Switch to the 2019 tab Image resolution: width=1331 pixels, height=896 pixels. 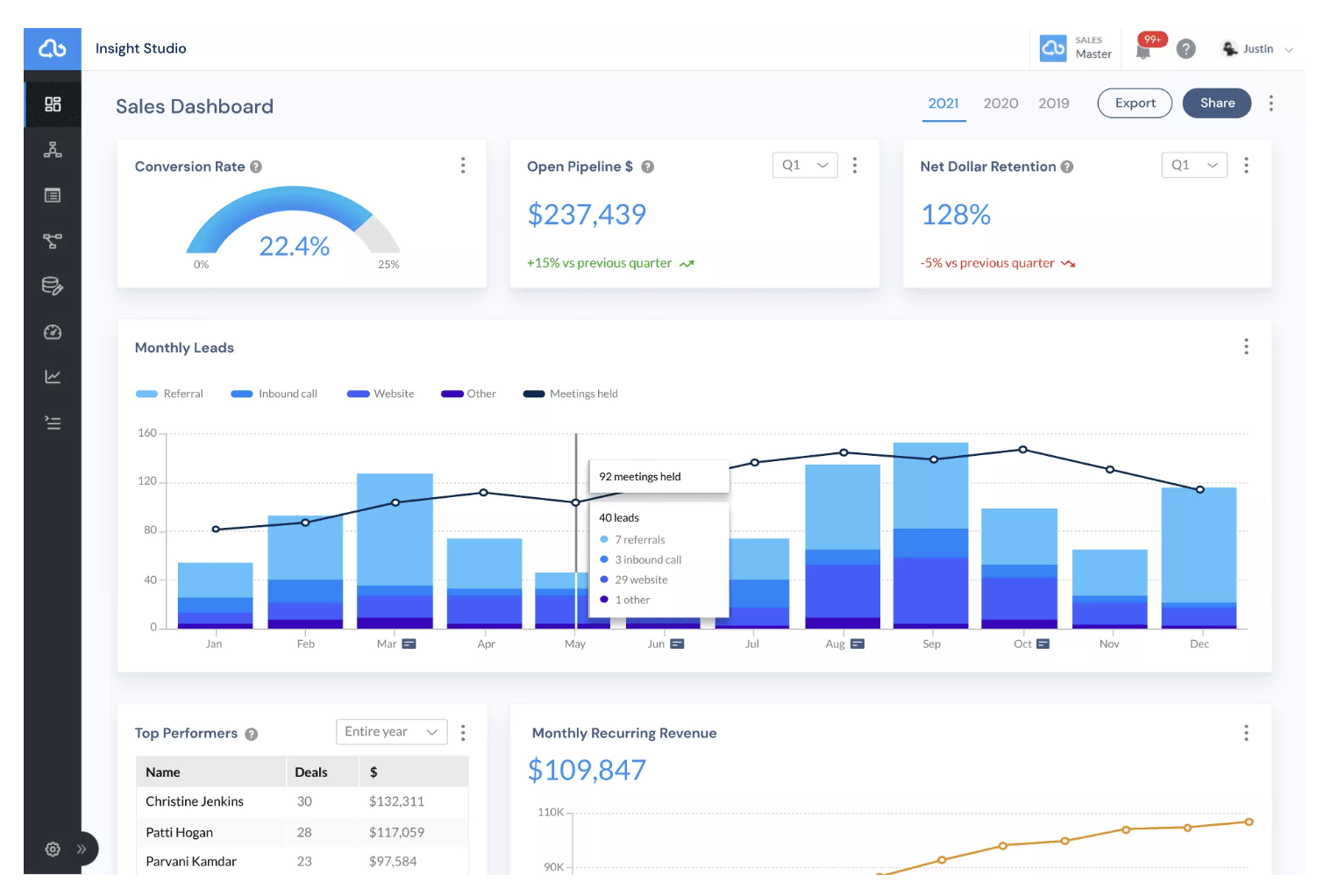tap(1054, 103)
